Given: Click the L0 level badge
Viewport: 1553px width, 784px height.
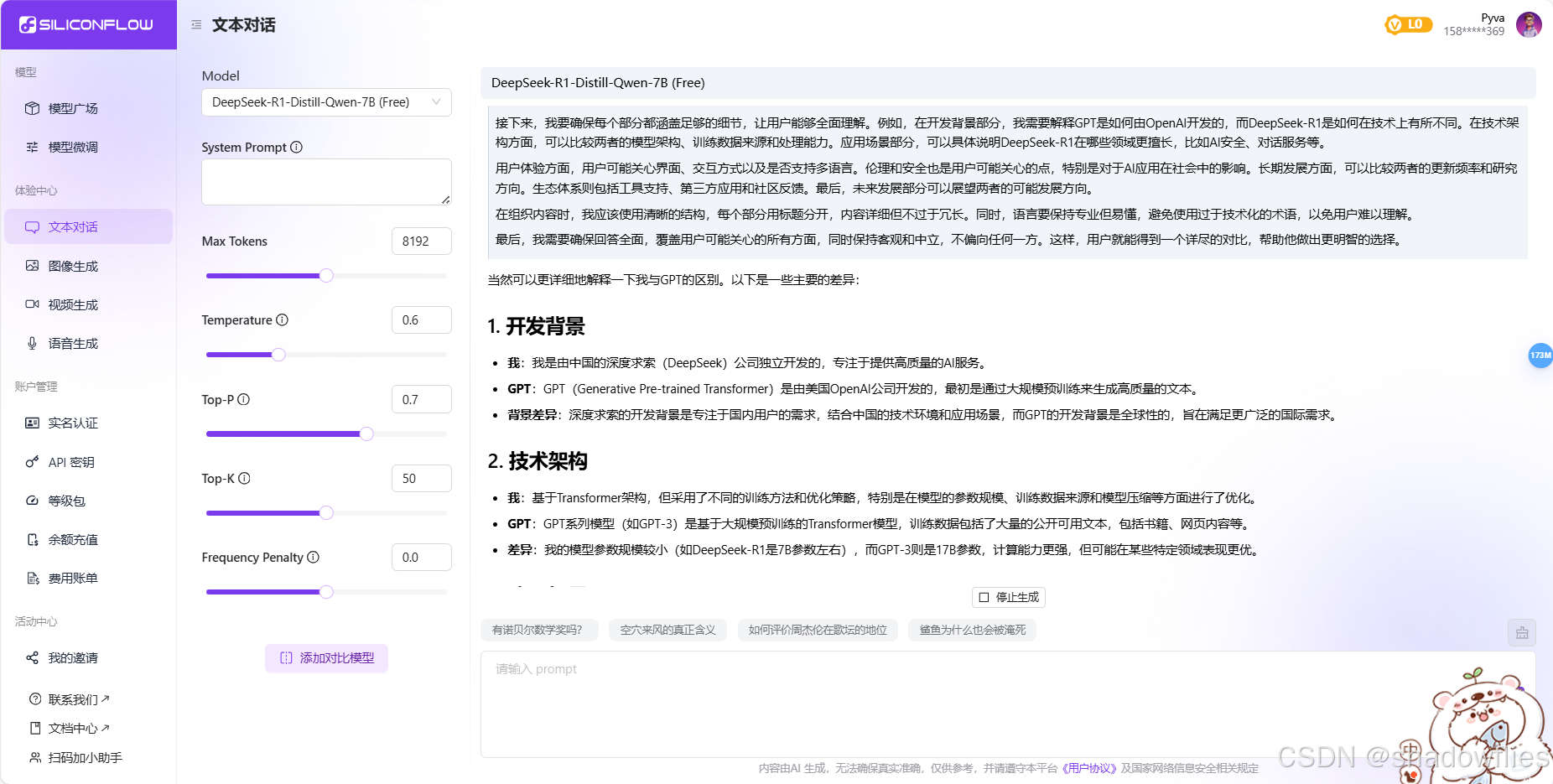Looking at the screenshot, I should [x=1408, y=24].
